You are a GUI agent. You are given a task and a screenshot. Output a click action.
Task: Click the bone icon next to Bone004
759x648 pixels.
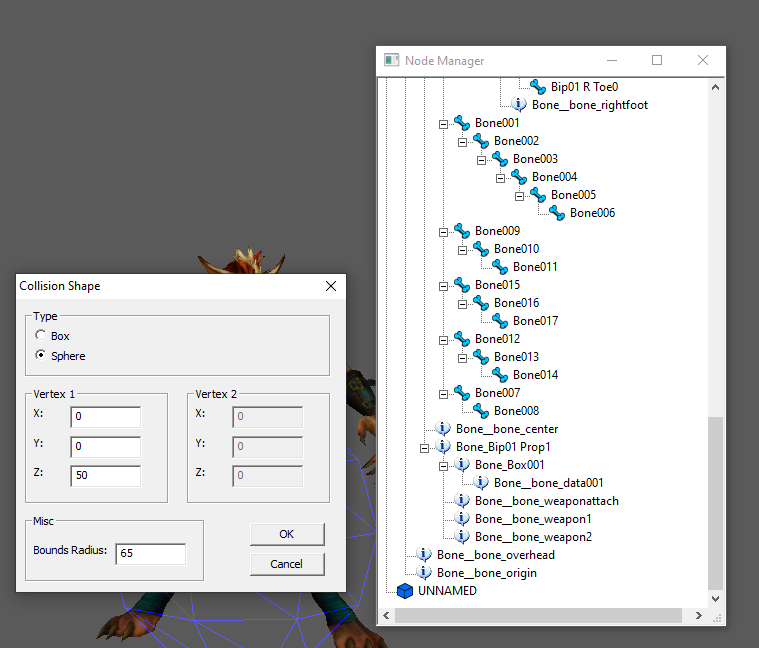(518, 177)
